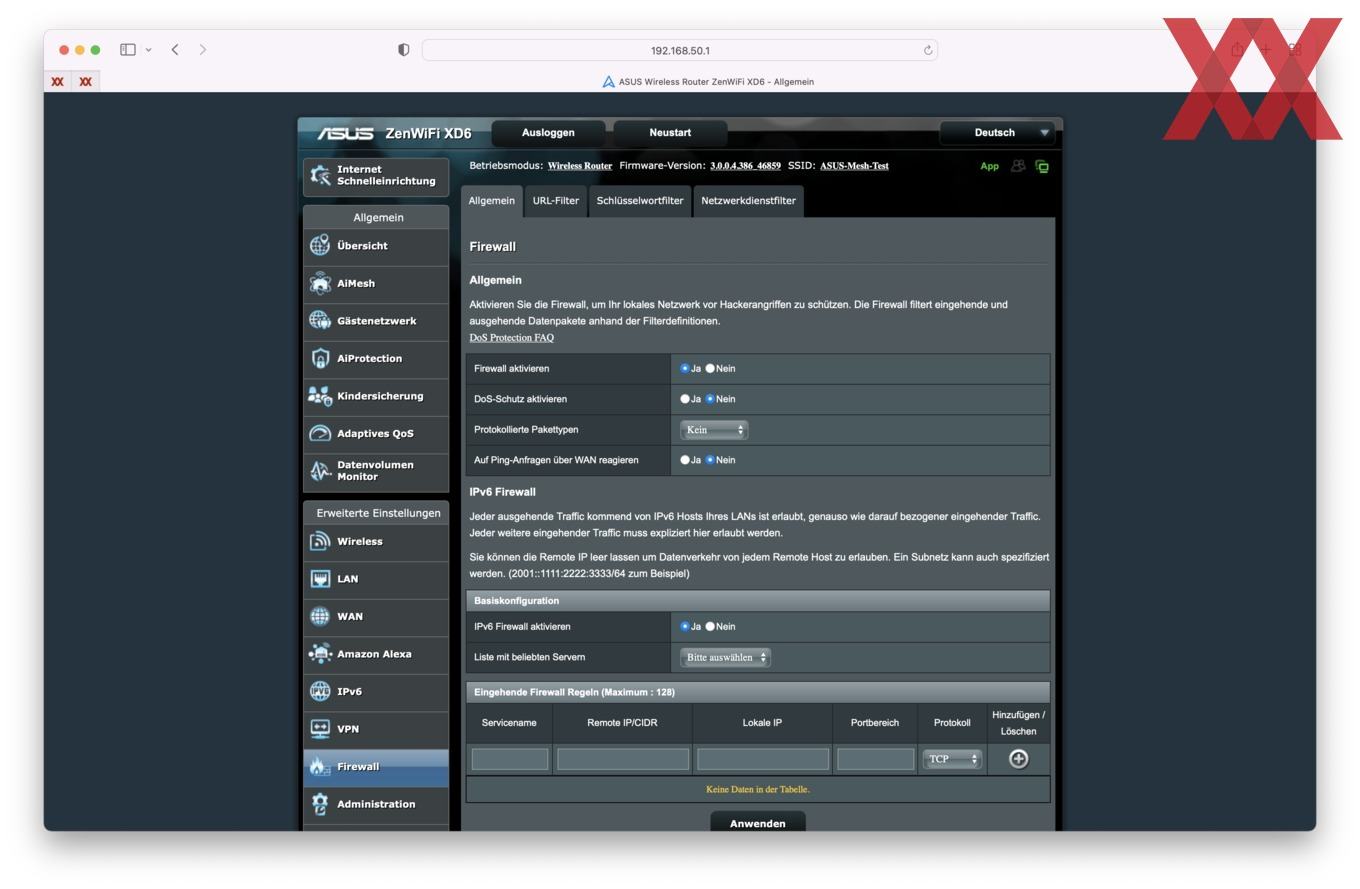Set Firewall aktivieren to Ja
The image size is (1360, 889).
tap(685, 368)
